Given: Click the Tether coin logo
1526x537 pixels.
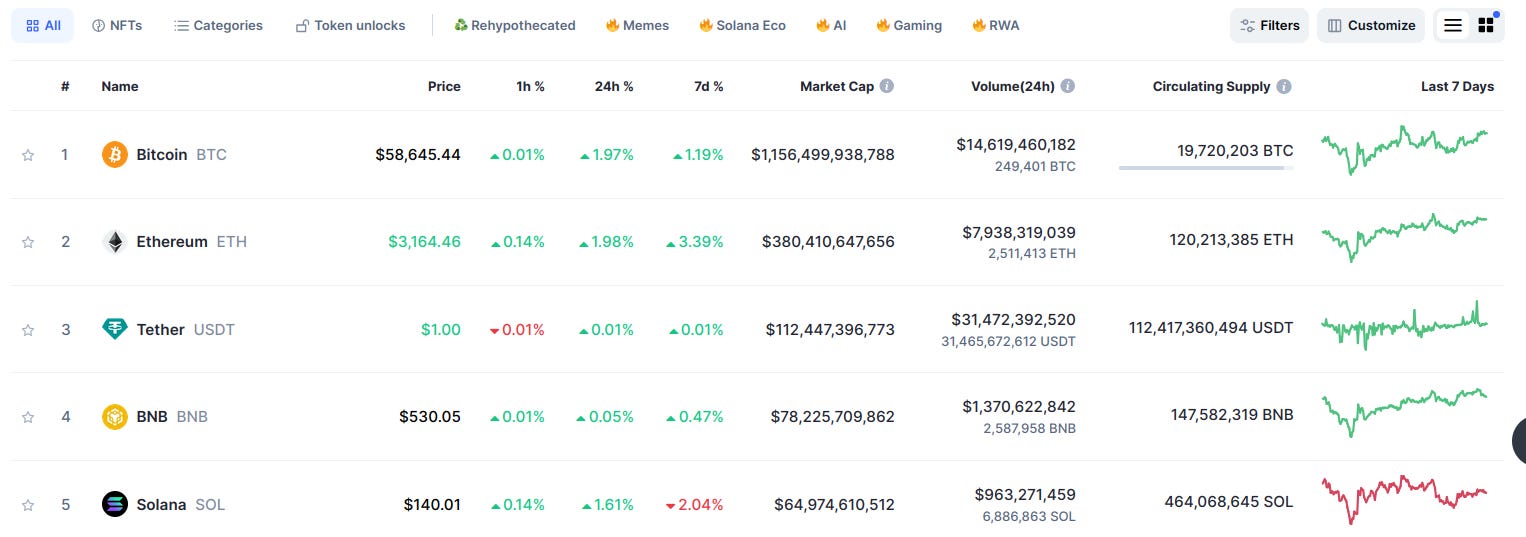Looking at the screenshot, I should 115,329.
